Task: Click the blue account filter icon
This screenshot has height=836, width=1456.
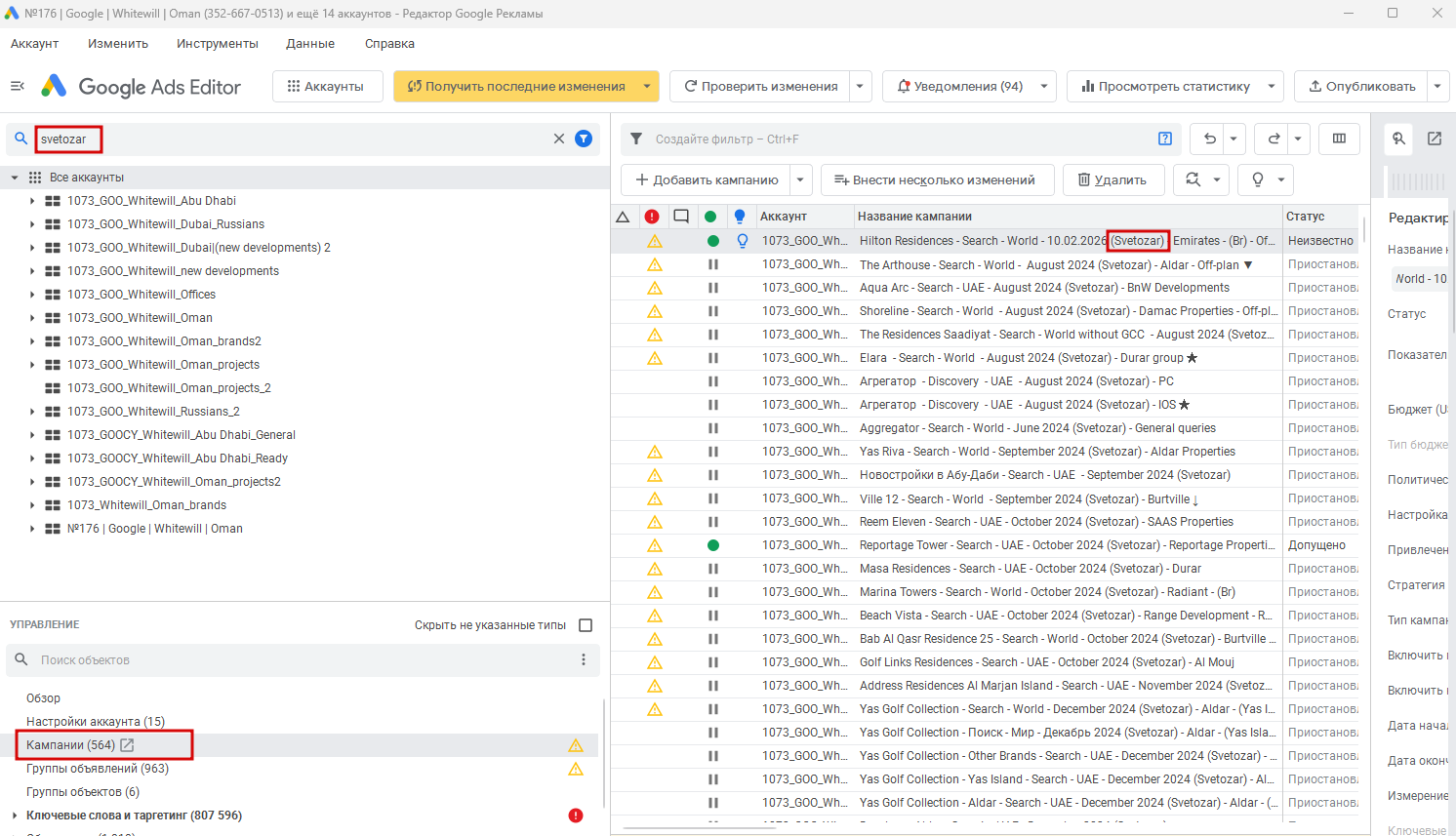Action: (584, 139)
